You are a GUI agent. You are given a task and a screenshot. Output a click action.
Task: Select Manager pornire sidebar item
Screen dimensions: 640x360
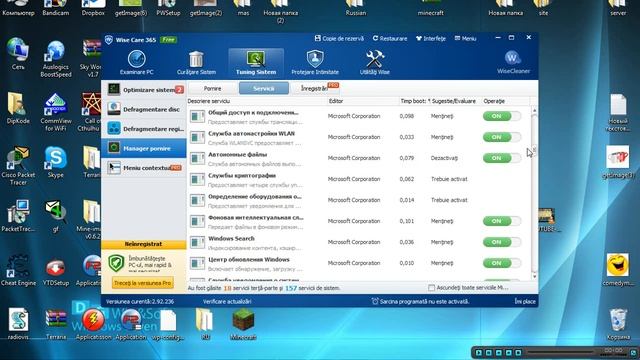[x=144, y=148]
